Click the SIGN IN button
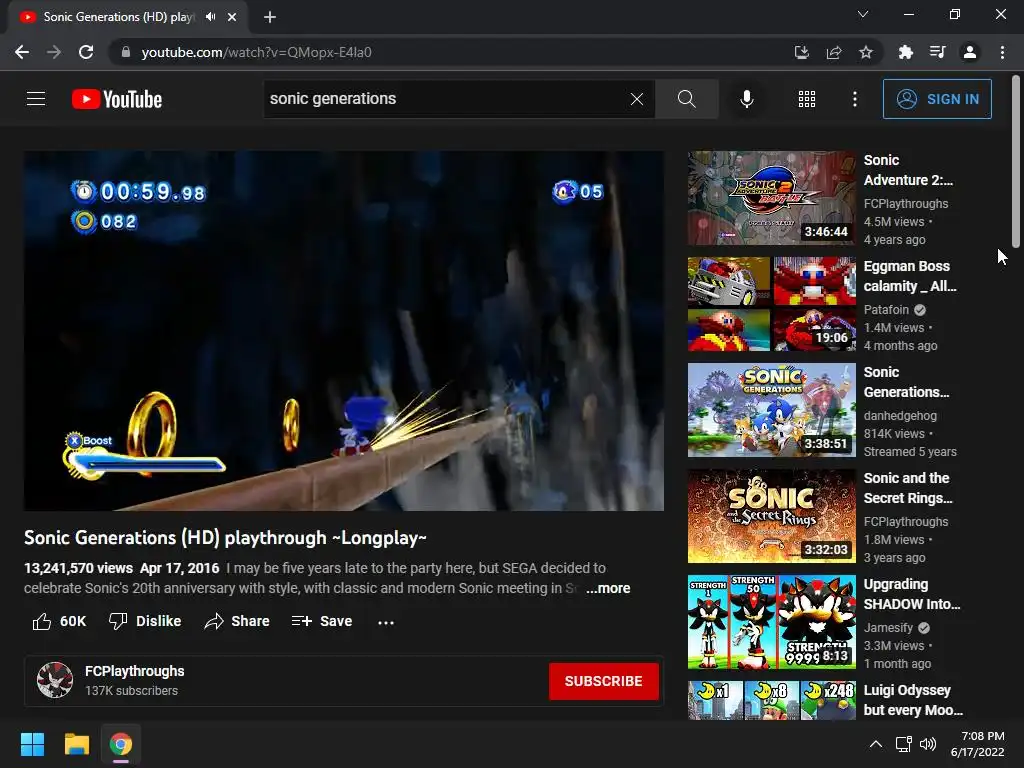 937,99
